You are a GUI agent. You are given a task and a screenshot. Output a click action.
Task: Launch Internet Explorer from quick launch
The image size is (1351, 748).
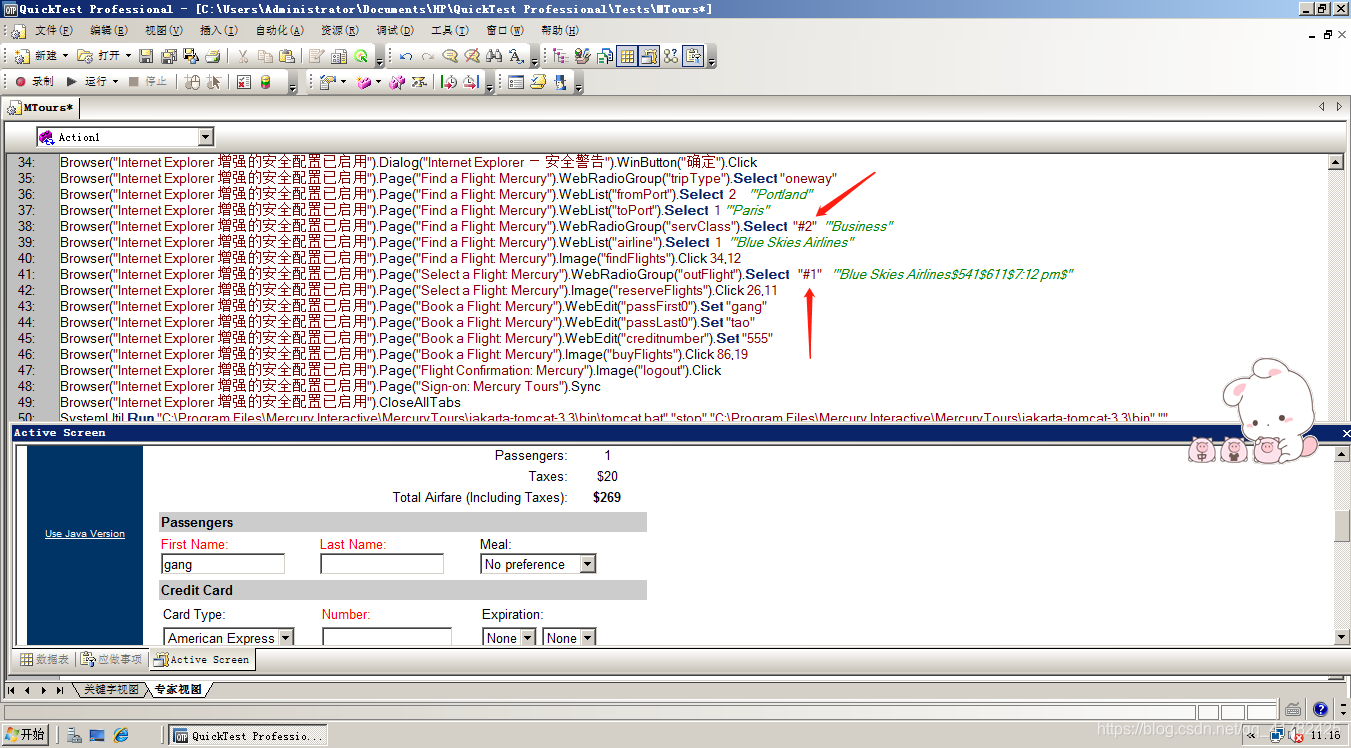tap(121, 735)
